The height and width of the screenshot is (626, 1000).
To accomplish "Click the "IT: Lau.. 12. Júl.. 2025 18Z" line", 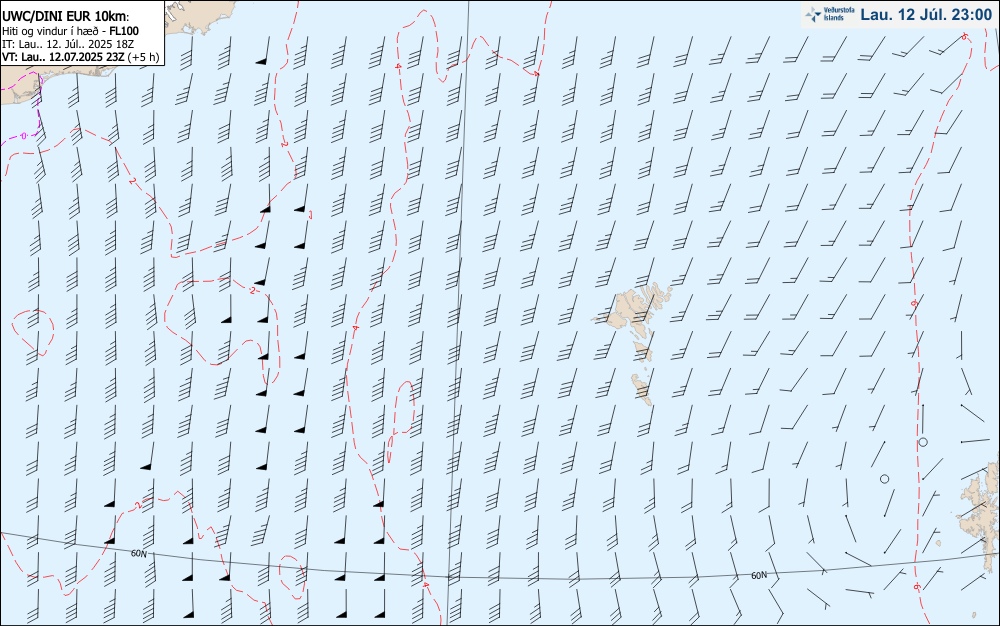I will pos(68,44).
